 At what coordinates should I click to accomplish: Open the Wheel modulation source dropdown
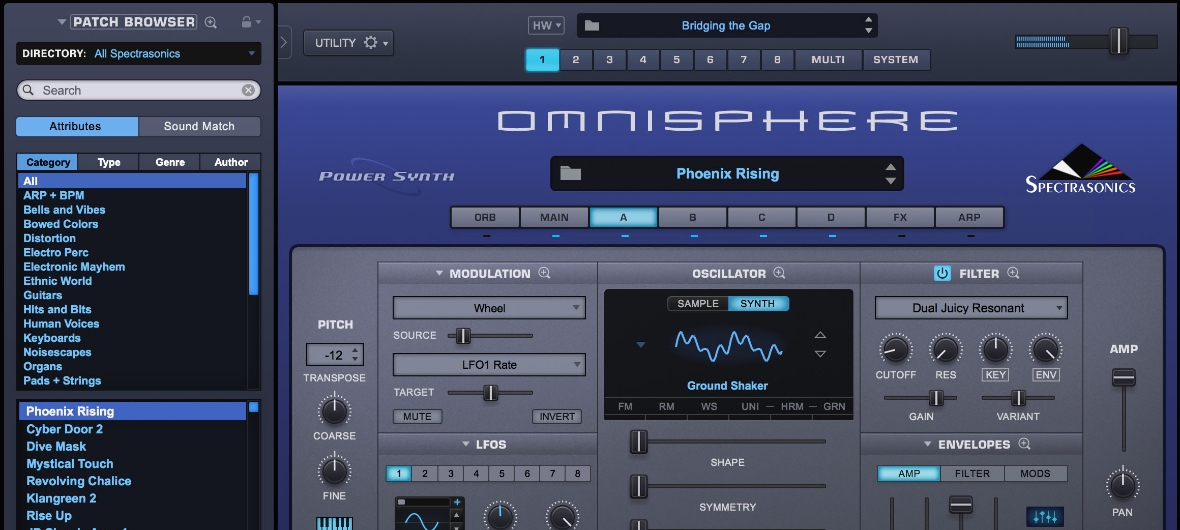pos(489,308)
